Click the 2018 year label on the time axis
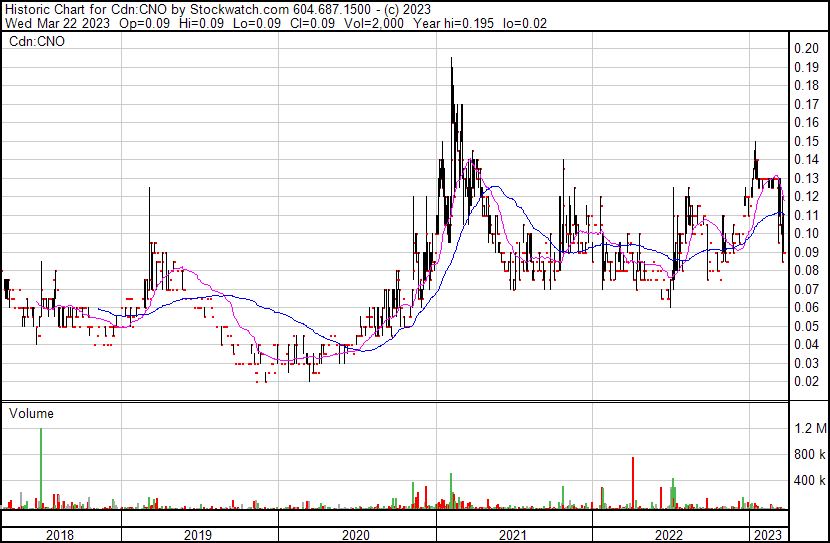This screenshot has width=830, height=543. pyautogui.click(x=61, y=536)
